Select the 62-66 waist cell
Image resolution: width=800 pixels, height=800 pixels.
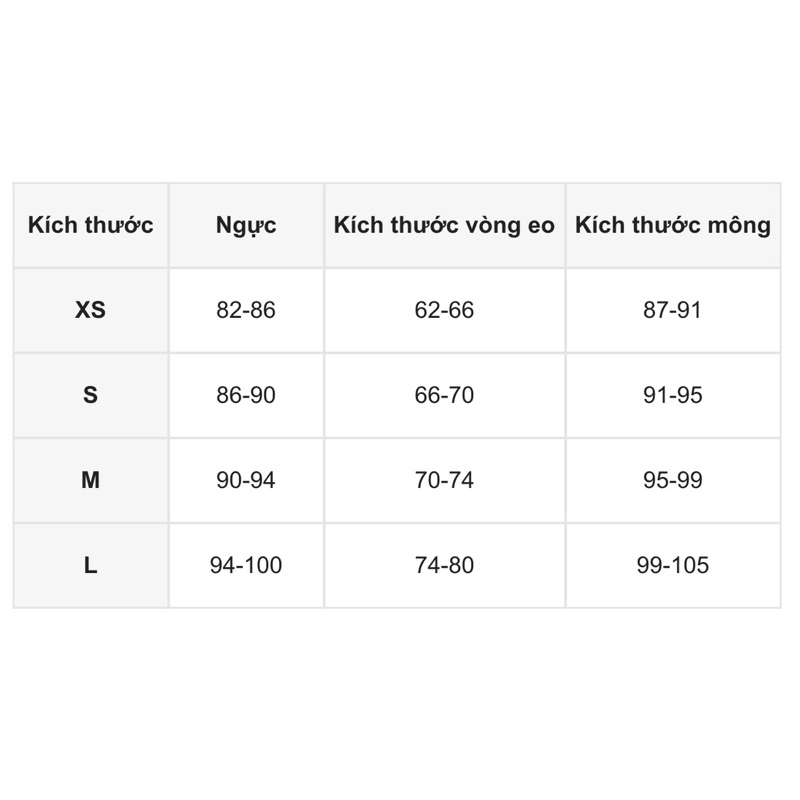point(444,310)
